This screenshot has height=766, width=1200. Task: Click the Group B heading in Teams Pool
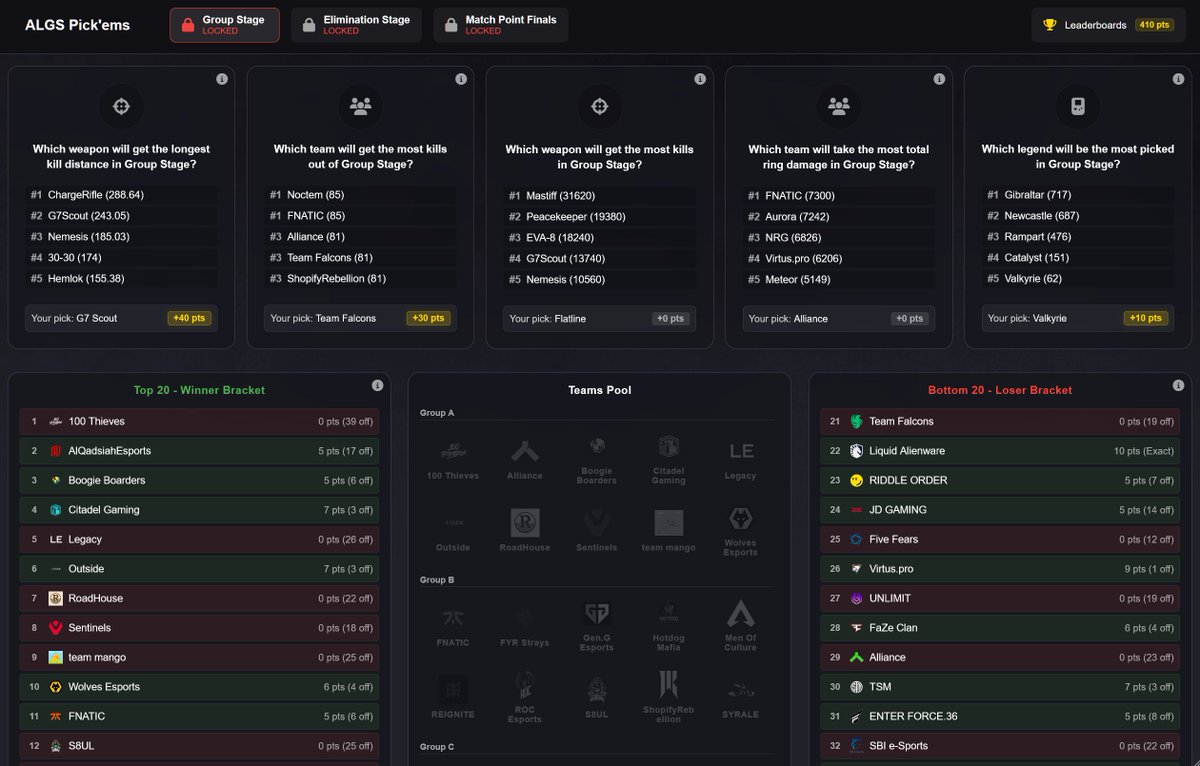[437, 580]
